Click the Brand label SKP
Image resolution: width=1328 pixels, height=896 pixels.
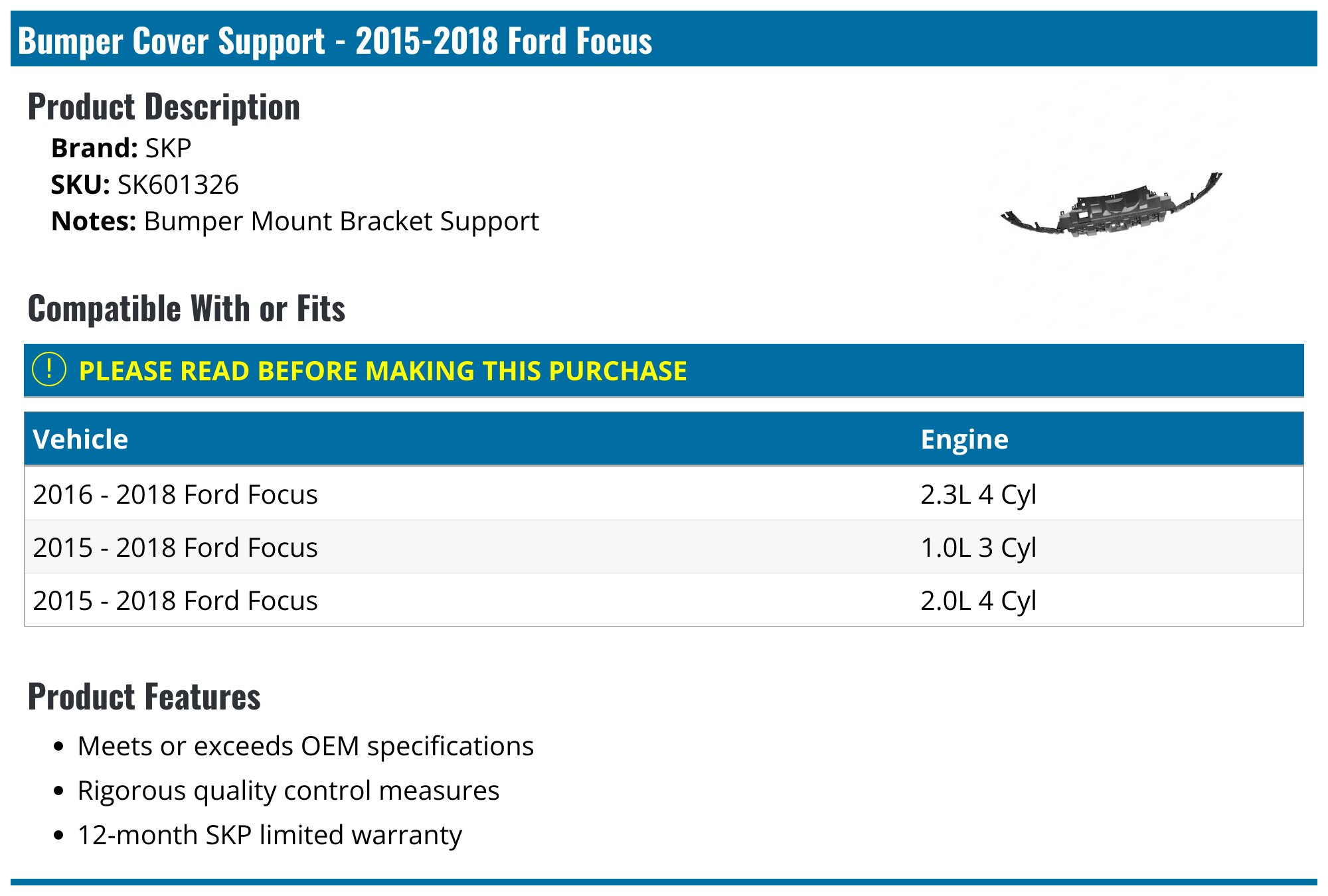[x=169, y=148]
